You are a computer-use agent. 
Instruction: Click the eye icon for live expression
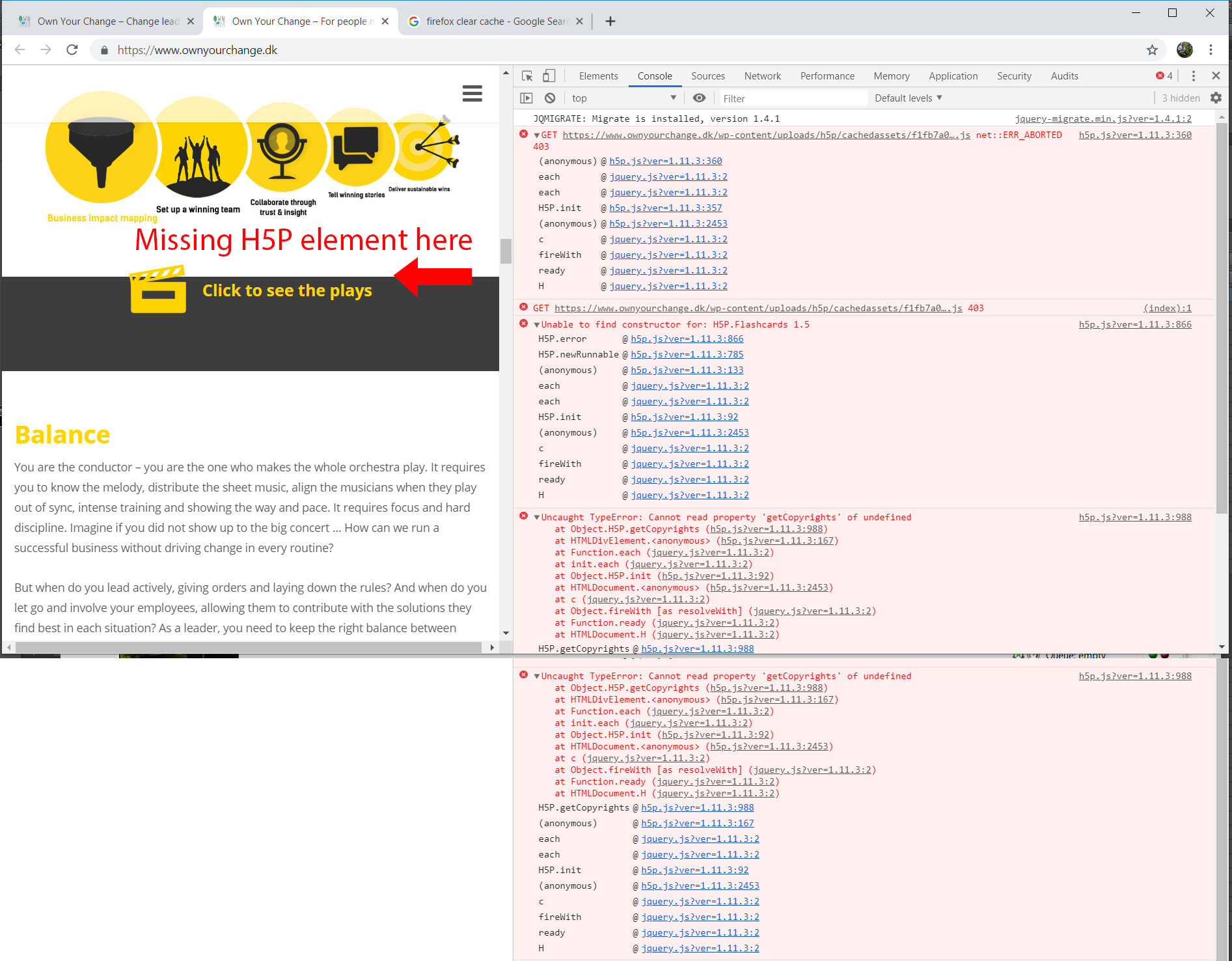(x=699, y=98)
